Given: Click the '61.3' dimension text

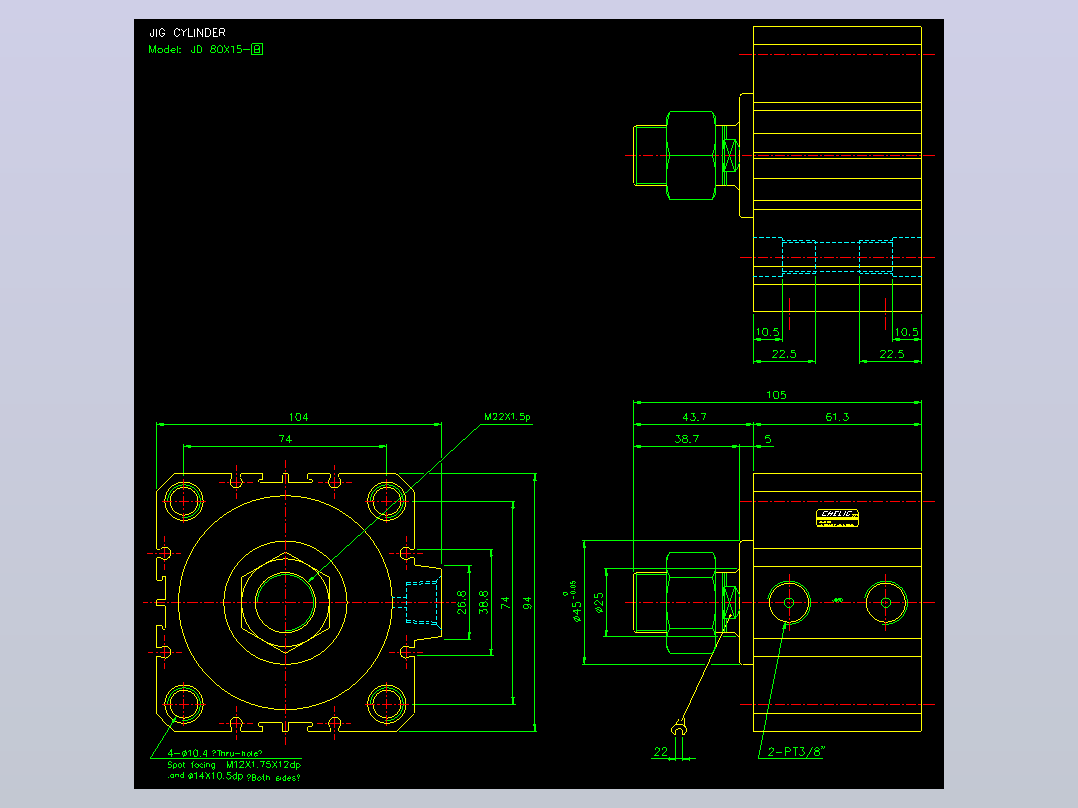Looking at the screenshot, I should click(837, 417).
